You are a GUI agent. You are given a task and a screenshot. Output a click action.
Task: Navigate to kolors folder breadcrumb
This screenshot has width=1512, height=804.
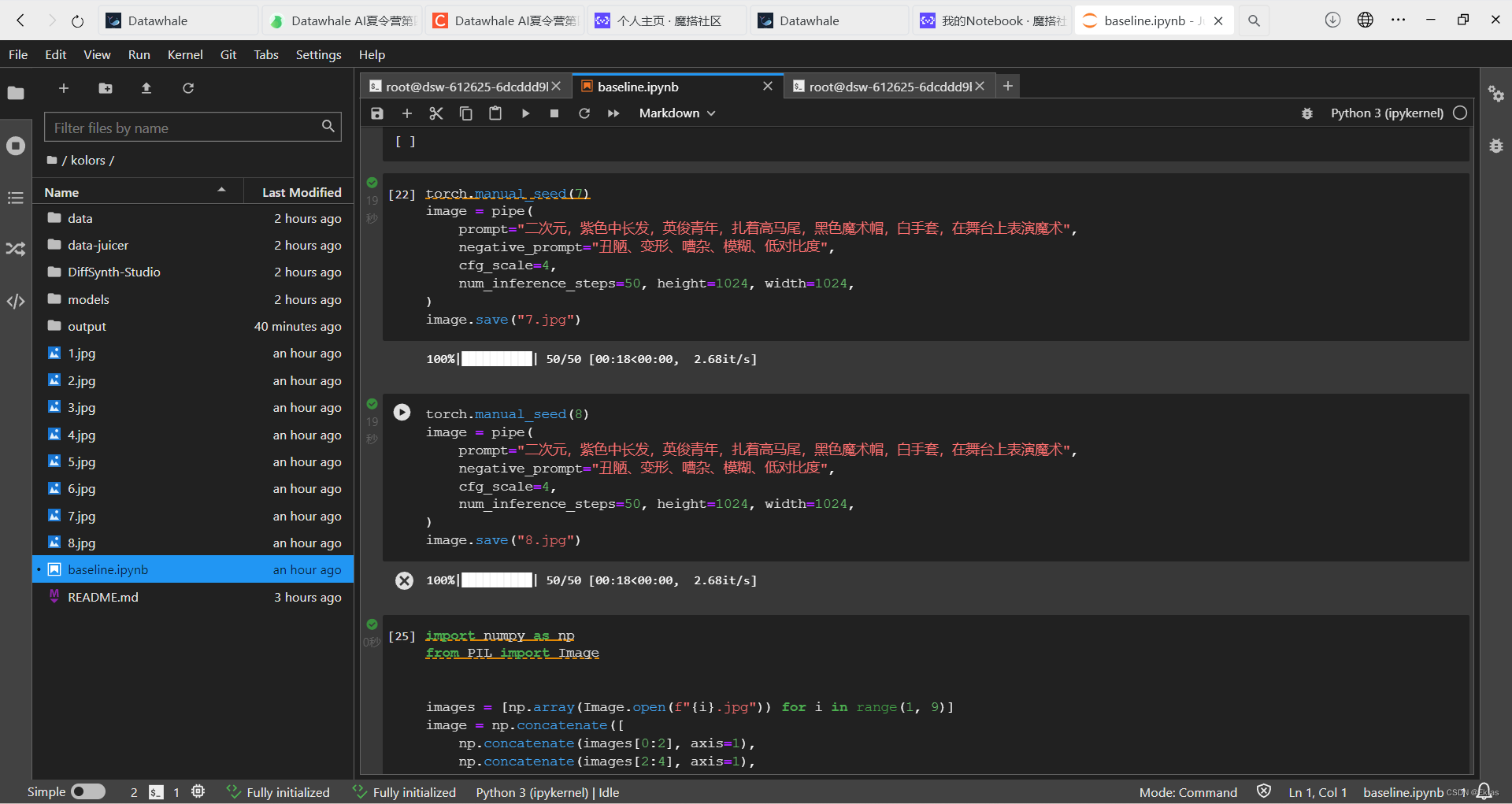click(x=88, y=160)
